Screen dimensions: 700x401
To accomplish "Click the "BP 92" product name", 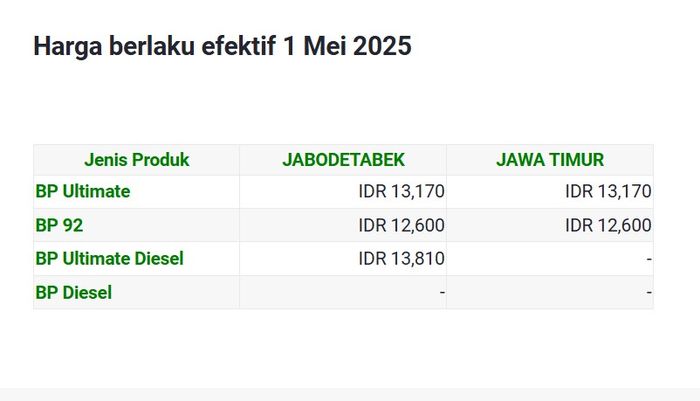I will tap(59, 225).
